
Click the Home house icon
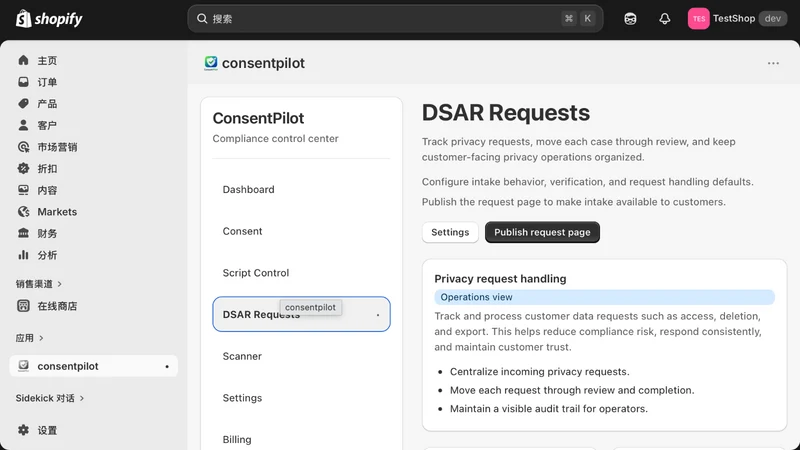coord(23,60)
